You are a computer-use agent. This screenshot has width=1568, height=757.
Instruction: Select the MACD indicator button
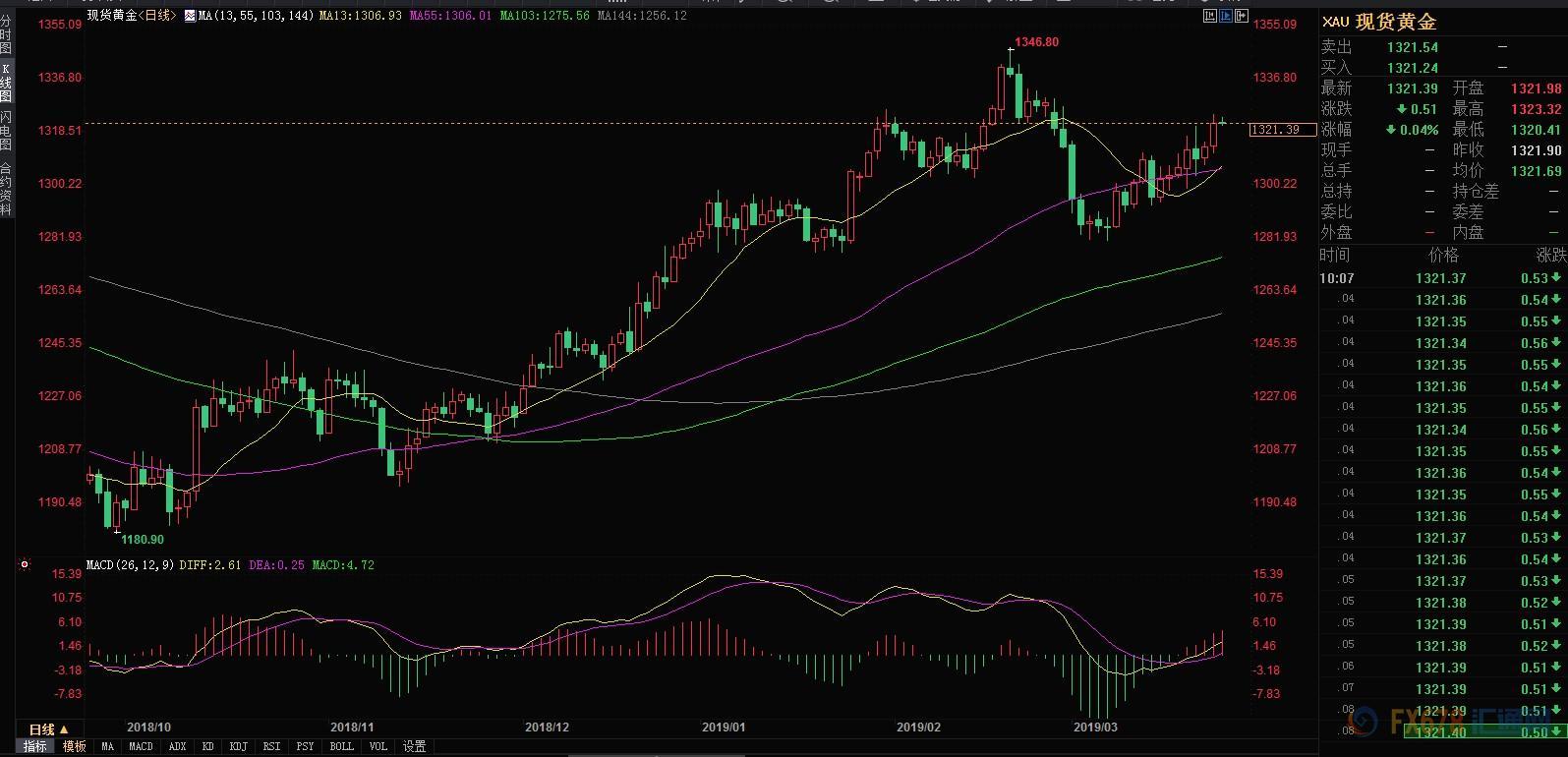click(x=141, y=747)
